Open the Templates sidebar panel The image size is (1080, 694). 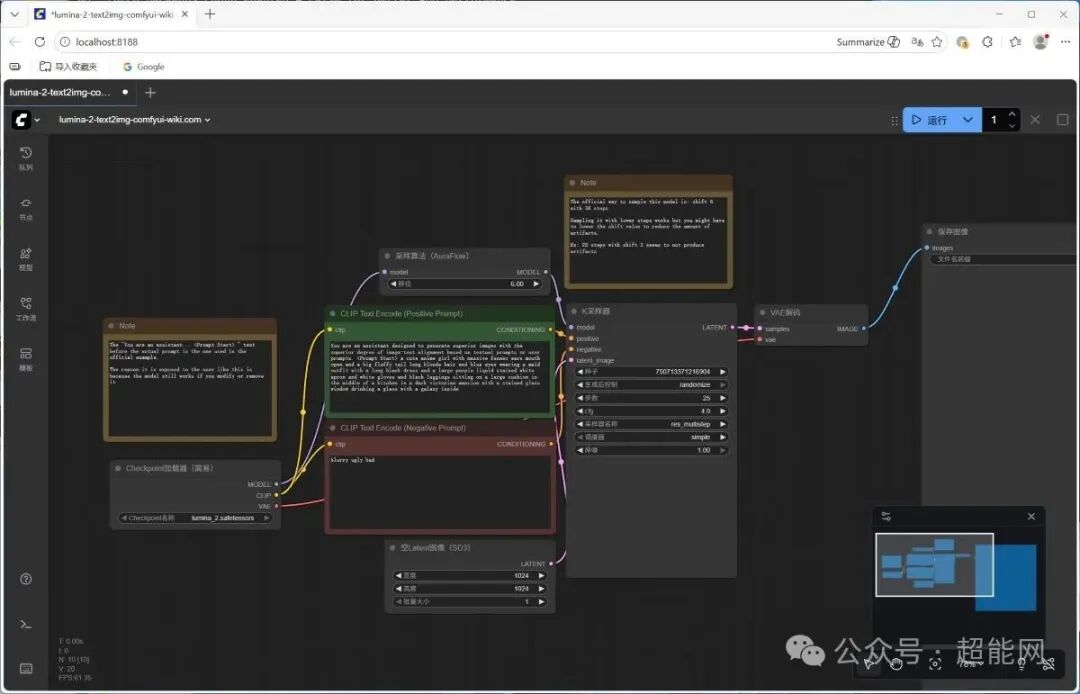(26, 357)
